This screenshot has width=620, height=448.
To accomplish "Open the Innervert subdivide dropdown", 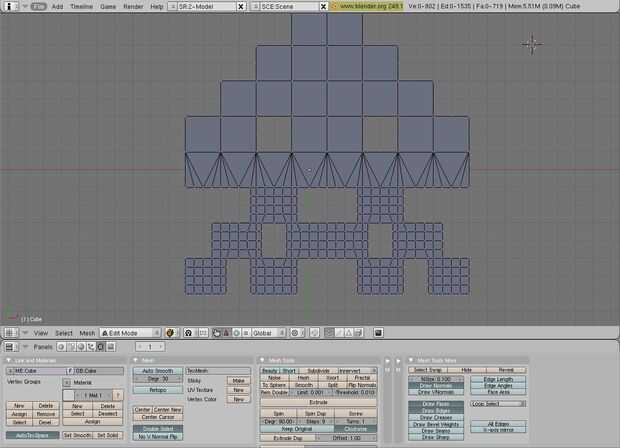I will click(357, 370).
